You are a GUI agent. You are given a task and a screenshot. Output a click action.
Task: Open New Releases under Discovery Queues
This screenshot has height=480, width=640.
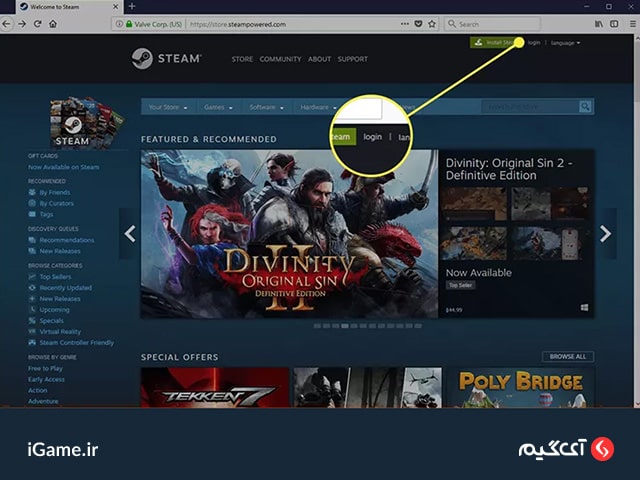[x=60, y=251]
